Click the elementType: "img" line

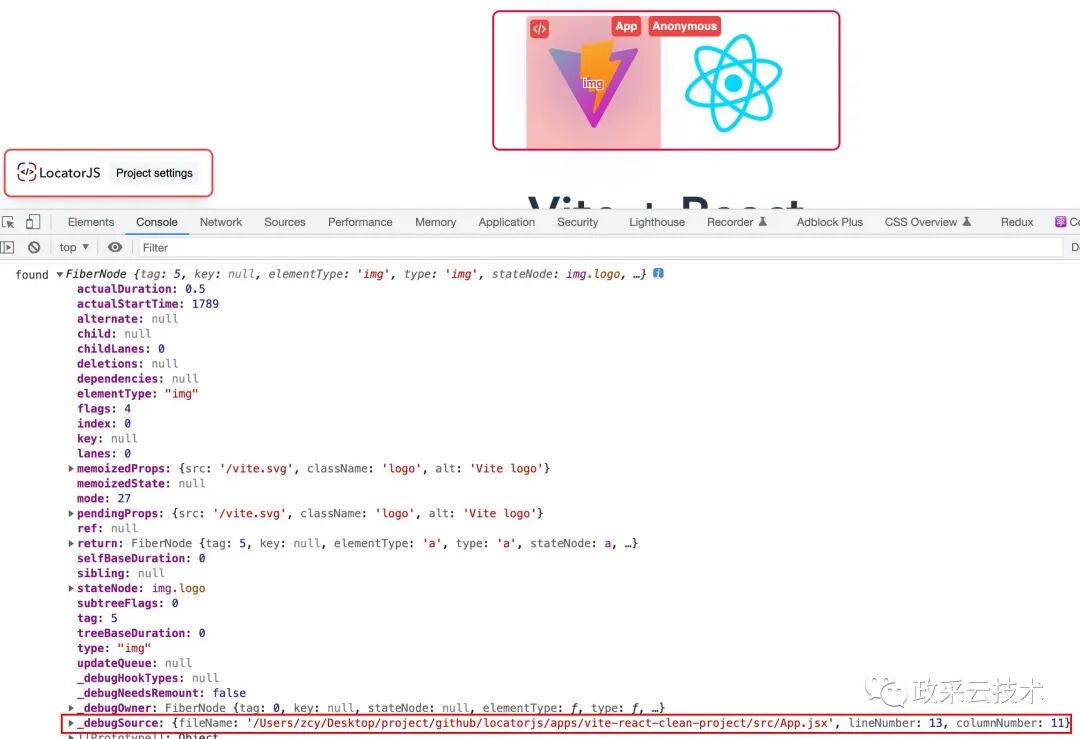138,393
